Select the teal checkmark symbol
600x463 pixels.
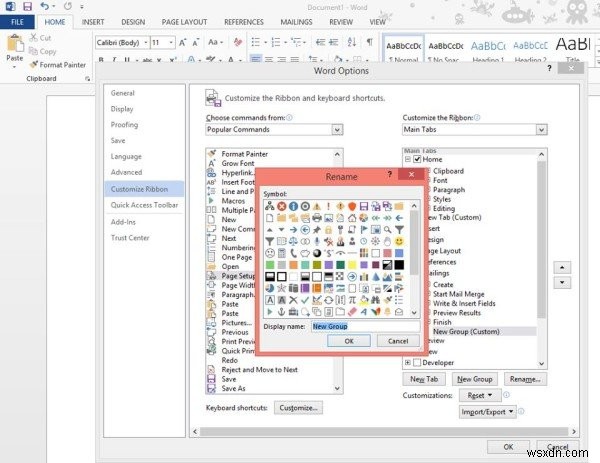pos(305,300)
